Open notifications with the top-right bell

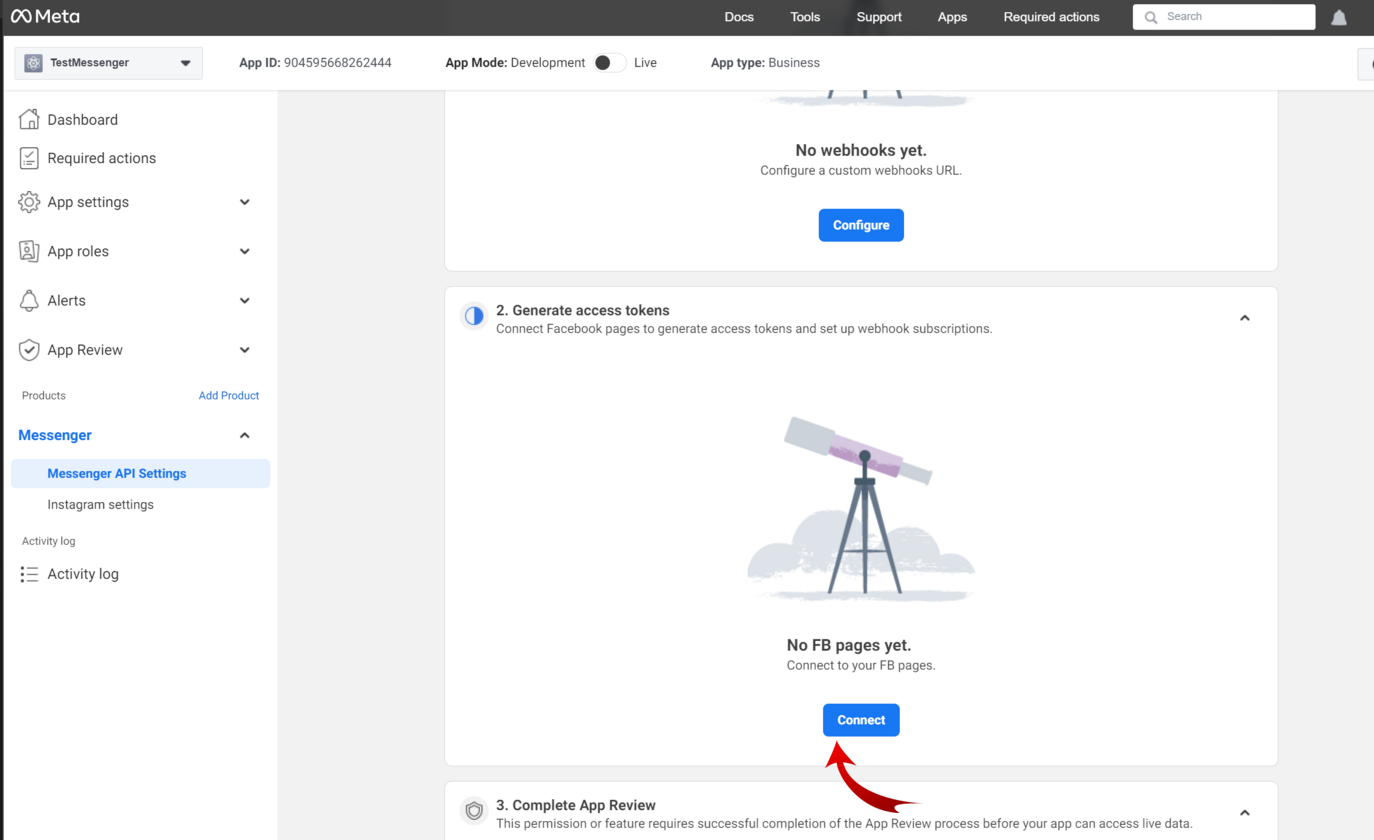tap(1339, 16)
